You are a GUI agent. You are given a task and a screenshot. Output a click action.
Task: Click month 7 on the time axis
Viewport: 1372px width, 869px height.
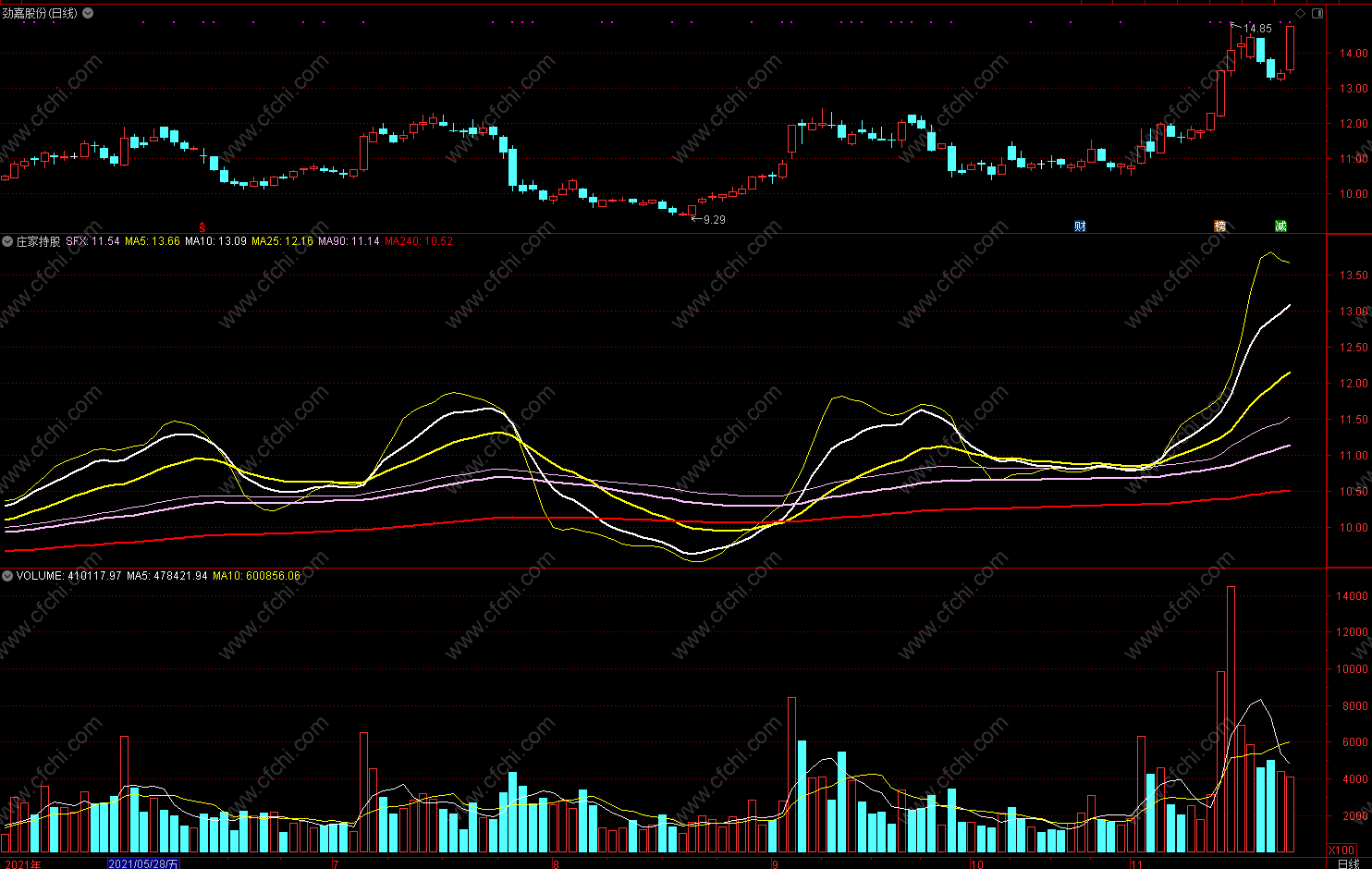click(x=336, y=864)
